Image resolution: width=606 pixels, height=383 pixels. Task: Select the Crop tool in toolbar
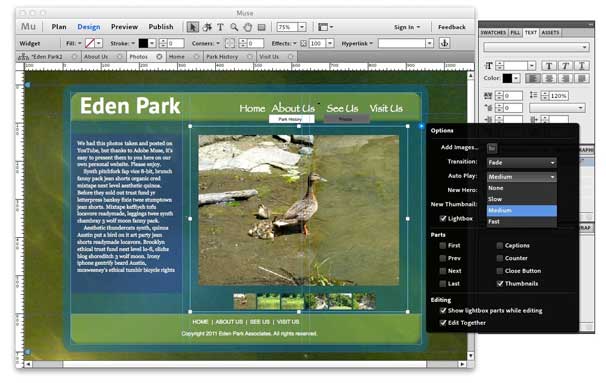pyautogui.click(x=207, y=27)
